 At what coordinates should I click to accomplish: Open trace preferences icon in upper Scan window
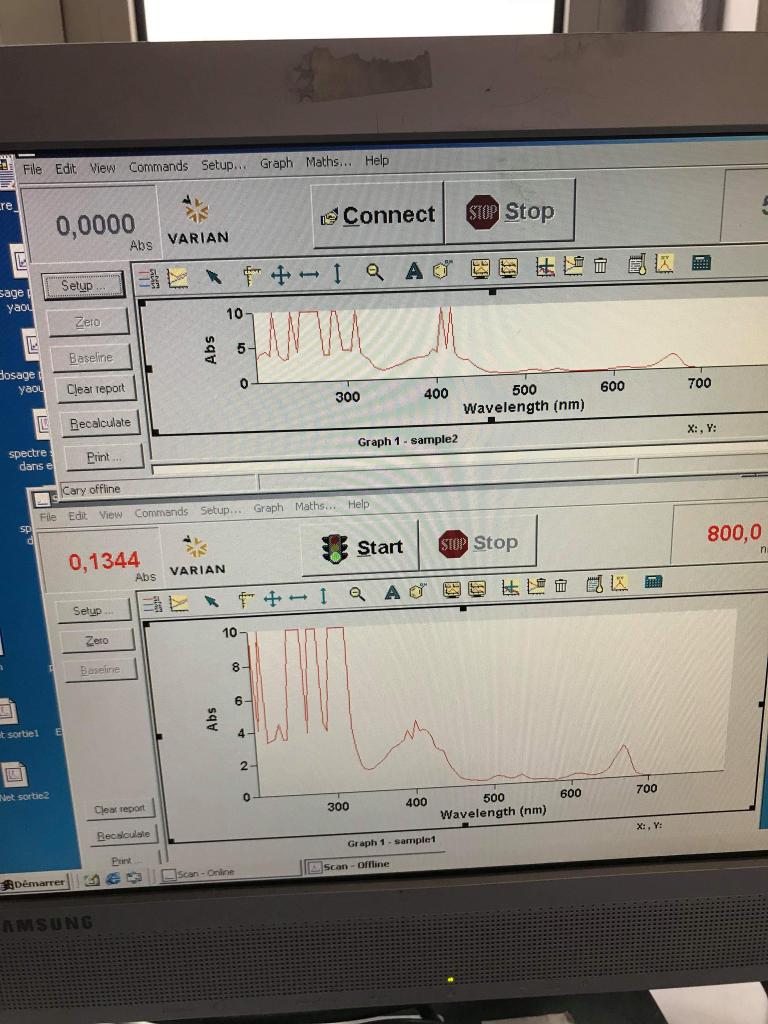pyautogui.click(x=149, y=279)
